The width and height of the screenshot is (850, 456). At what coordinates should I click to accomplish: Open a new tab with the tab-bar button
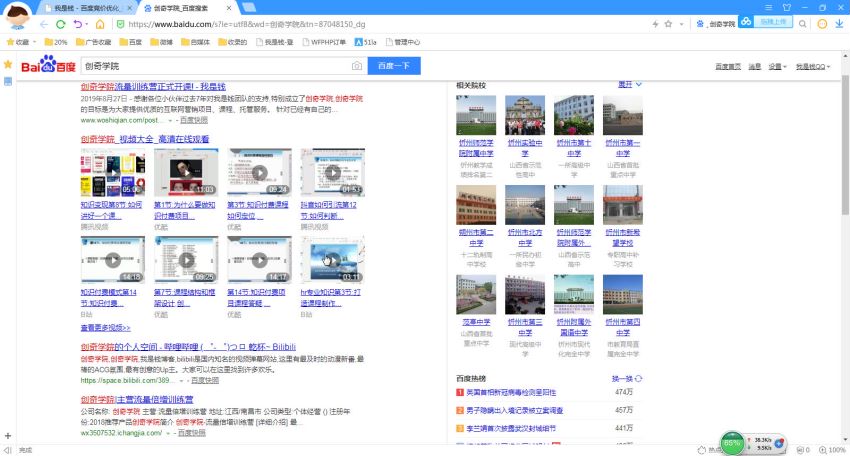(x=249, y=7)
